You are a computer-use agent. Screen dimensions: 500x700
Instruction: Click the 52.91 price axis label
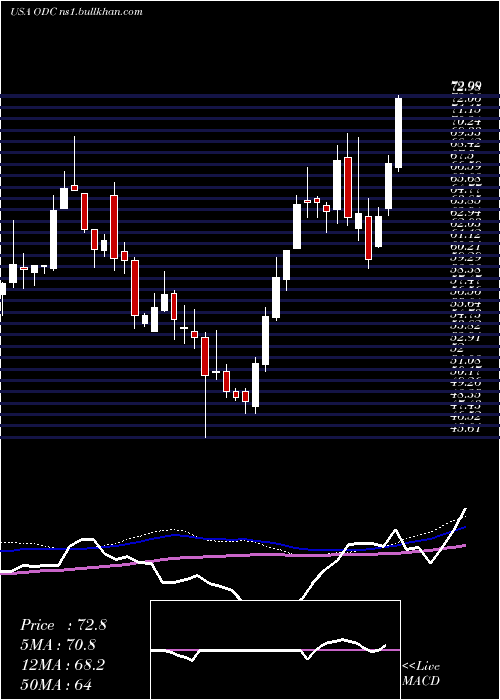coord(466,338)
